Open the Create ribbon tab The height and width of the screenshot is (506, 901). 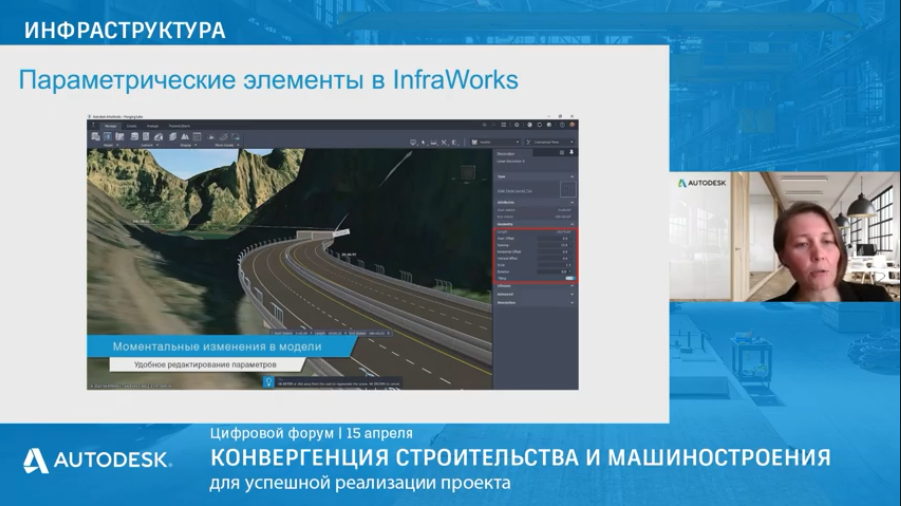[x=132, y=126]
